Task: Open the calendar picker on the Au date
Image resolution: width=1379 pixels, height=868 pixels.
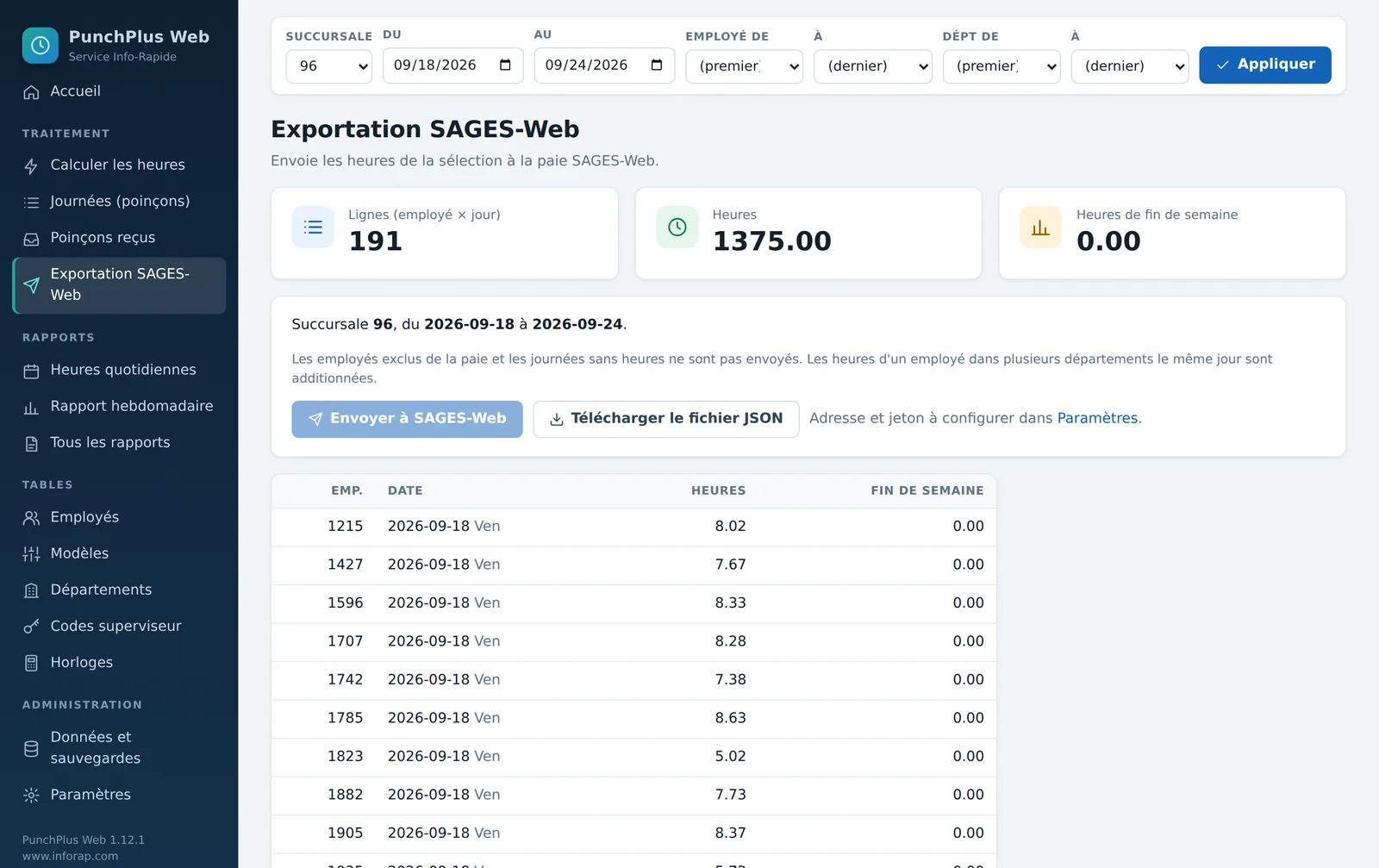Action: click(x=657, y=65)
